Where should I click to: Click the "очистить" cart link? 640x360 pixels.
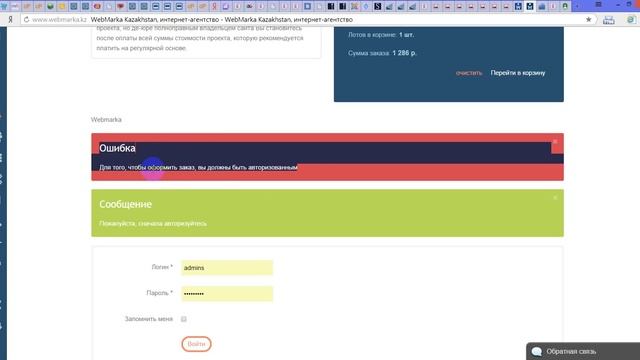tap(469, 73)
